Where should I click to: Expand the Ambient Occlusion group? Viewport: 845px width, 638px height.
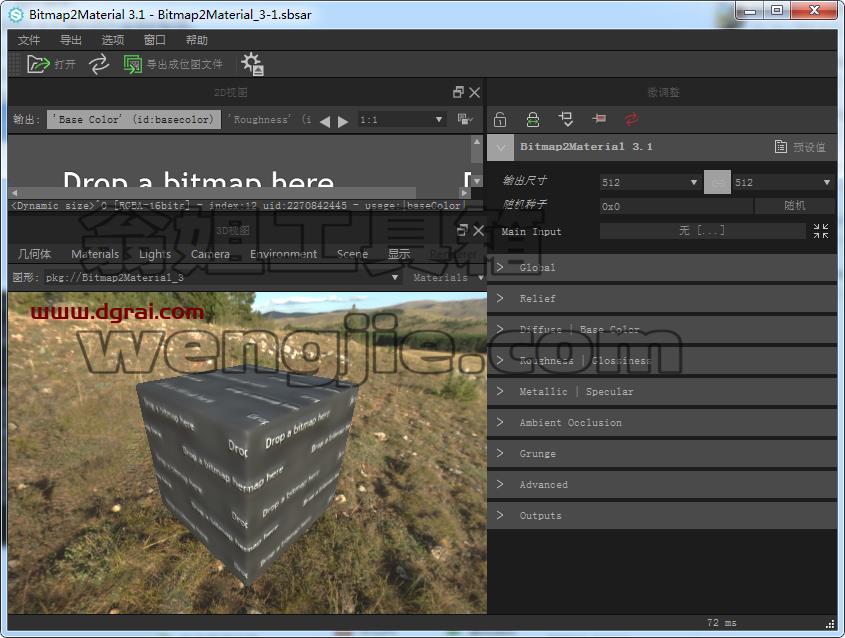point(662,422)
